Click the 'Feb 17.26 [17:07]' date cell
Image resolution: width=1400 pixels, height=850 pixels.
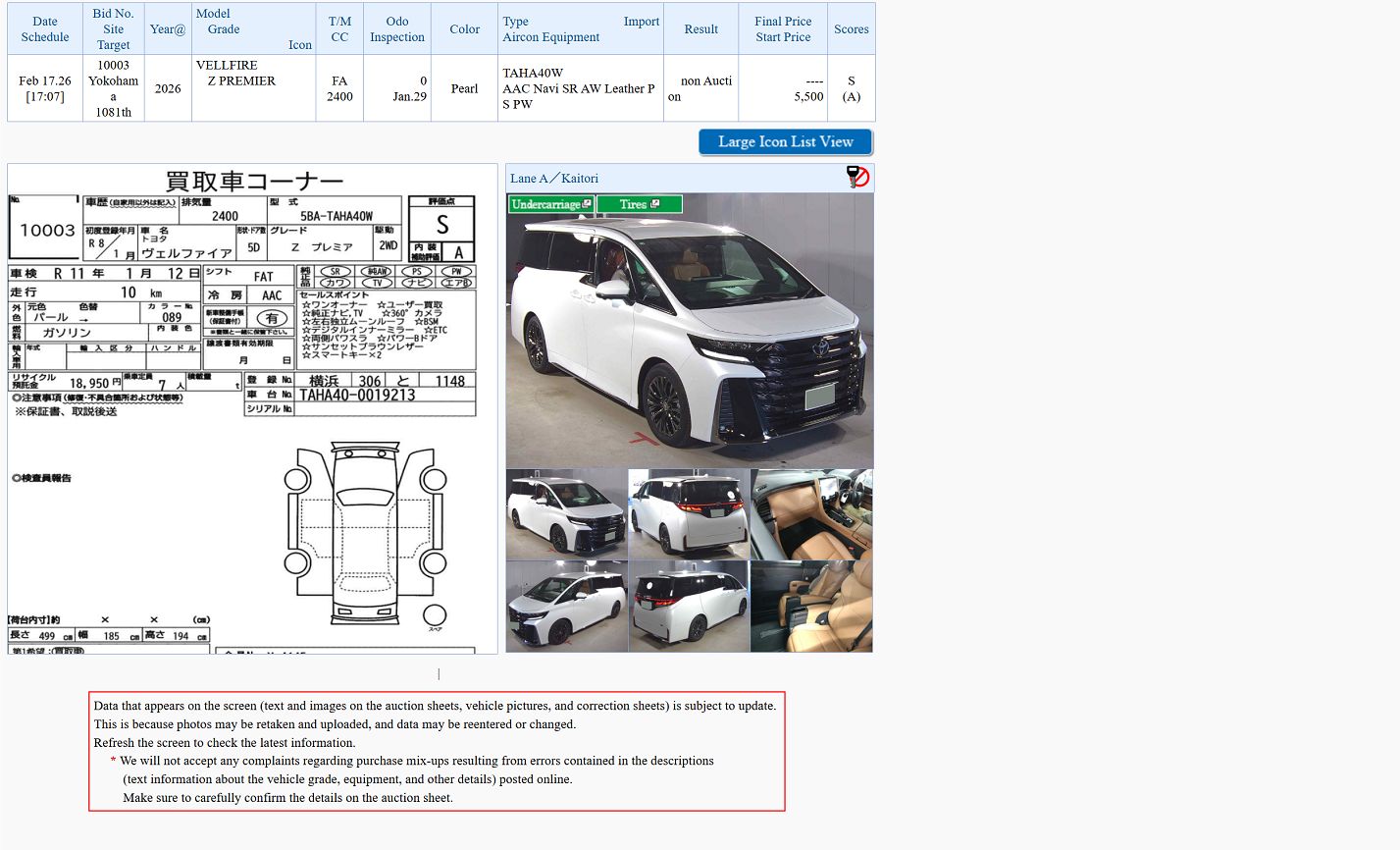click(45, 88)
